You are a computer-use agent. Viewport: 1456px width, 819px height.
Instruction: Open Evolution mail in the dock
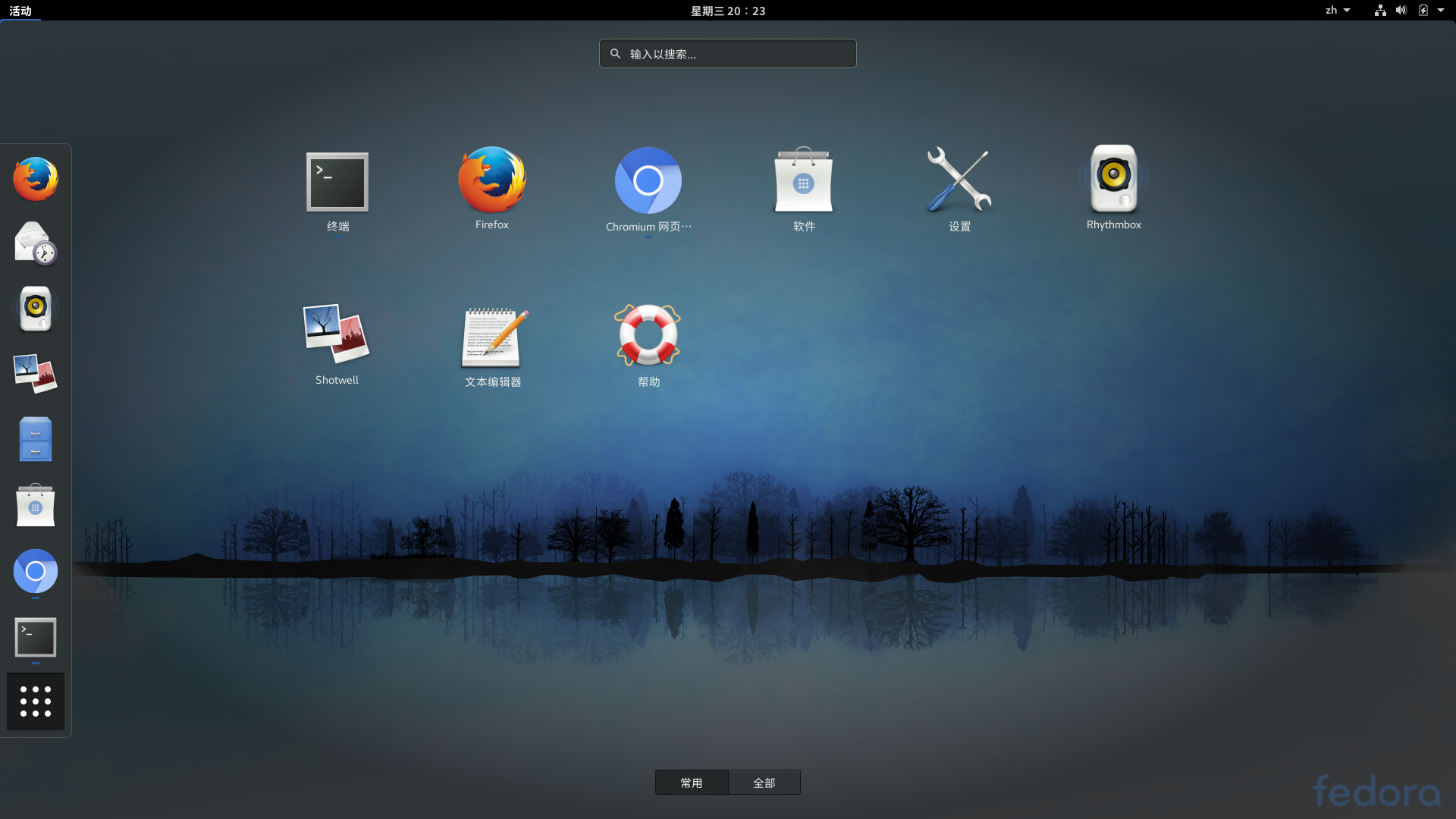36,243
